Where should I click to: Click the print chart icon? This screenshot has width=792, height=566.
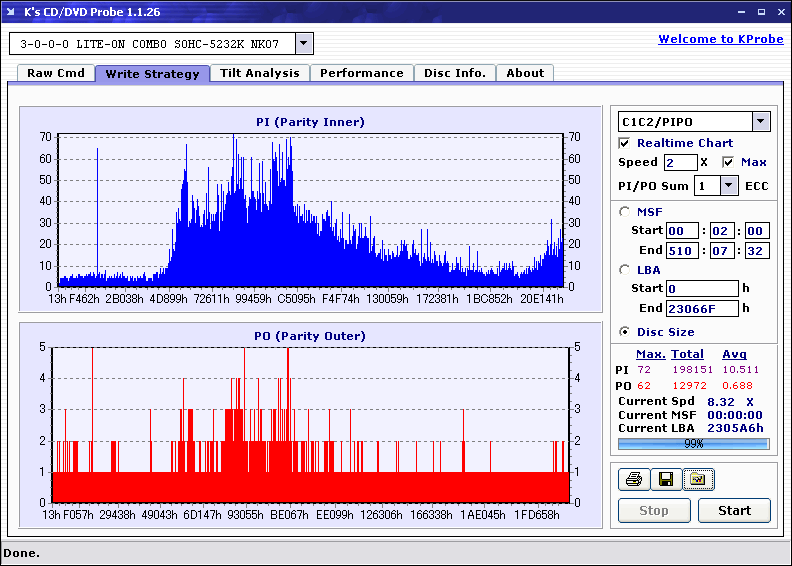click(633, 480)
